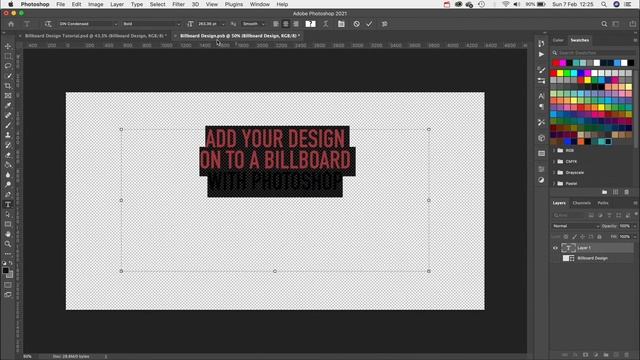Switch to the Paths tab
Image resolution: width=640 pixels, height=360 pixels.
[603, 203]
